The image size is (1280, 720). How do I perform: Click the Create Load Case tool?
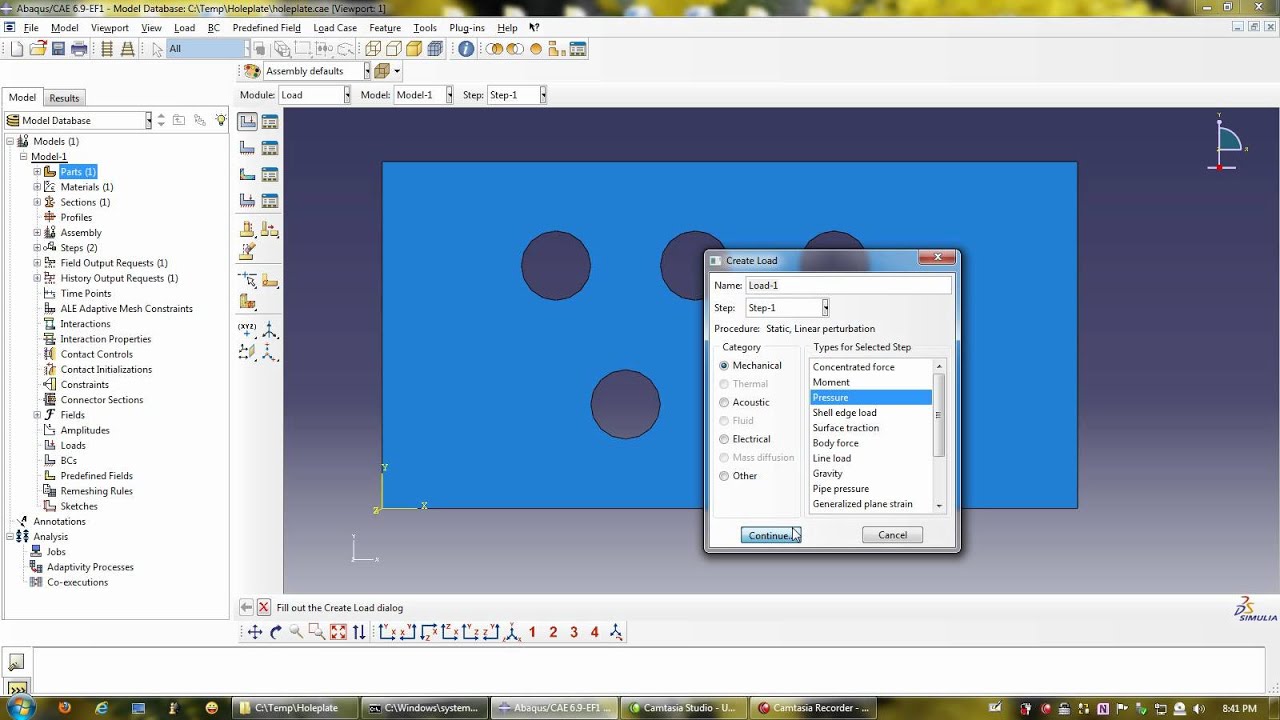[x=247, y=201]
